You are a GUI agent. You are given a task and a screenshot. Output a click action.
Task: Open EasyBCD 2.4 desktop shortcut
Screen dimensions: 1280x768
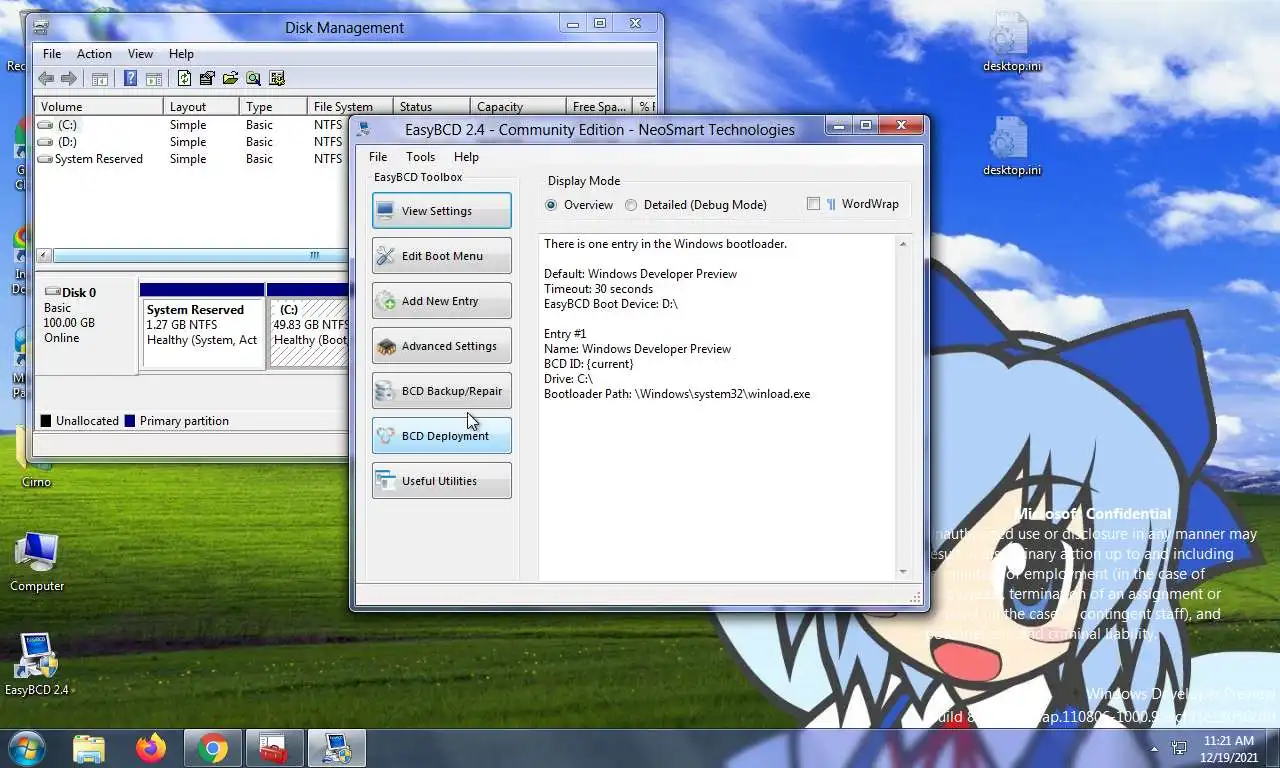click(x=36, y=664)
